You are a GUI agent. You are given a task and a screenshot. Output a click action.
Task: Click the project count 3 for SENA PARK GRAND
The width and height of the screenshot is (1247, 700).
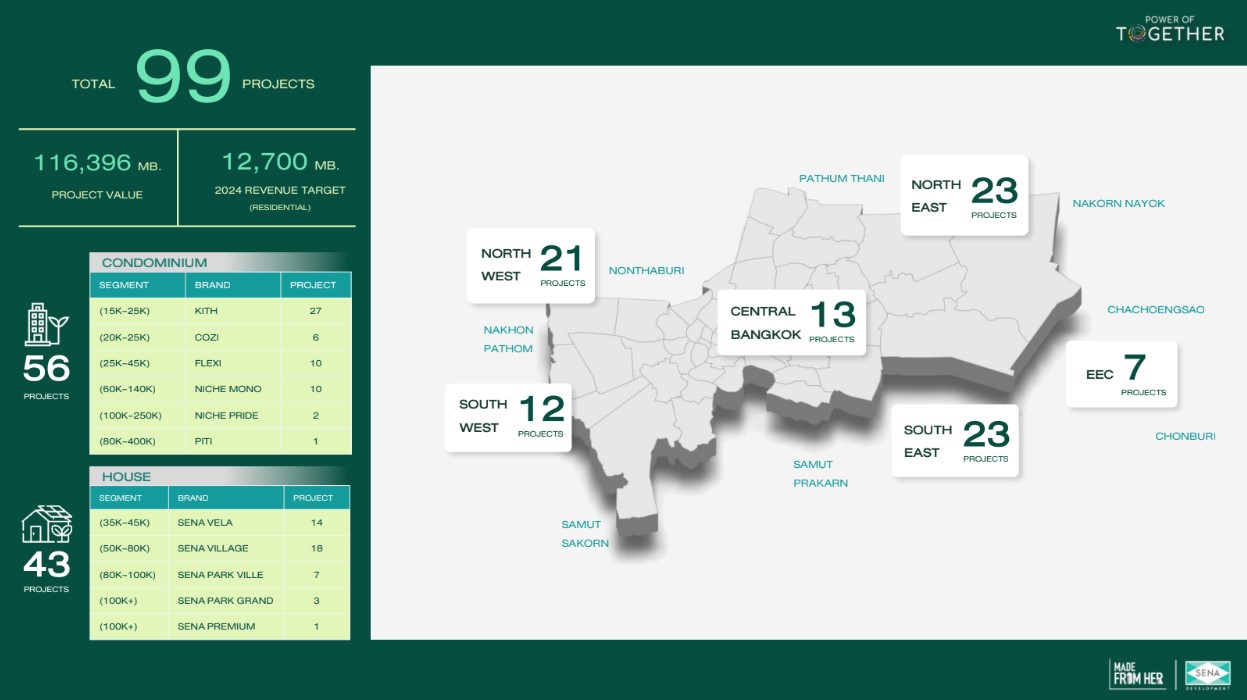coord(317,601)
